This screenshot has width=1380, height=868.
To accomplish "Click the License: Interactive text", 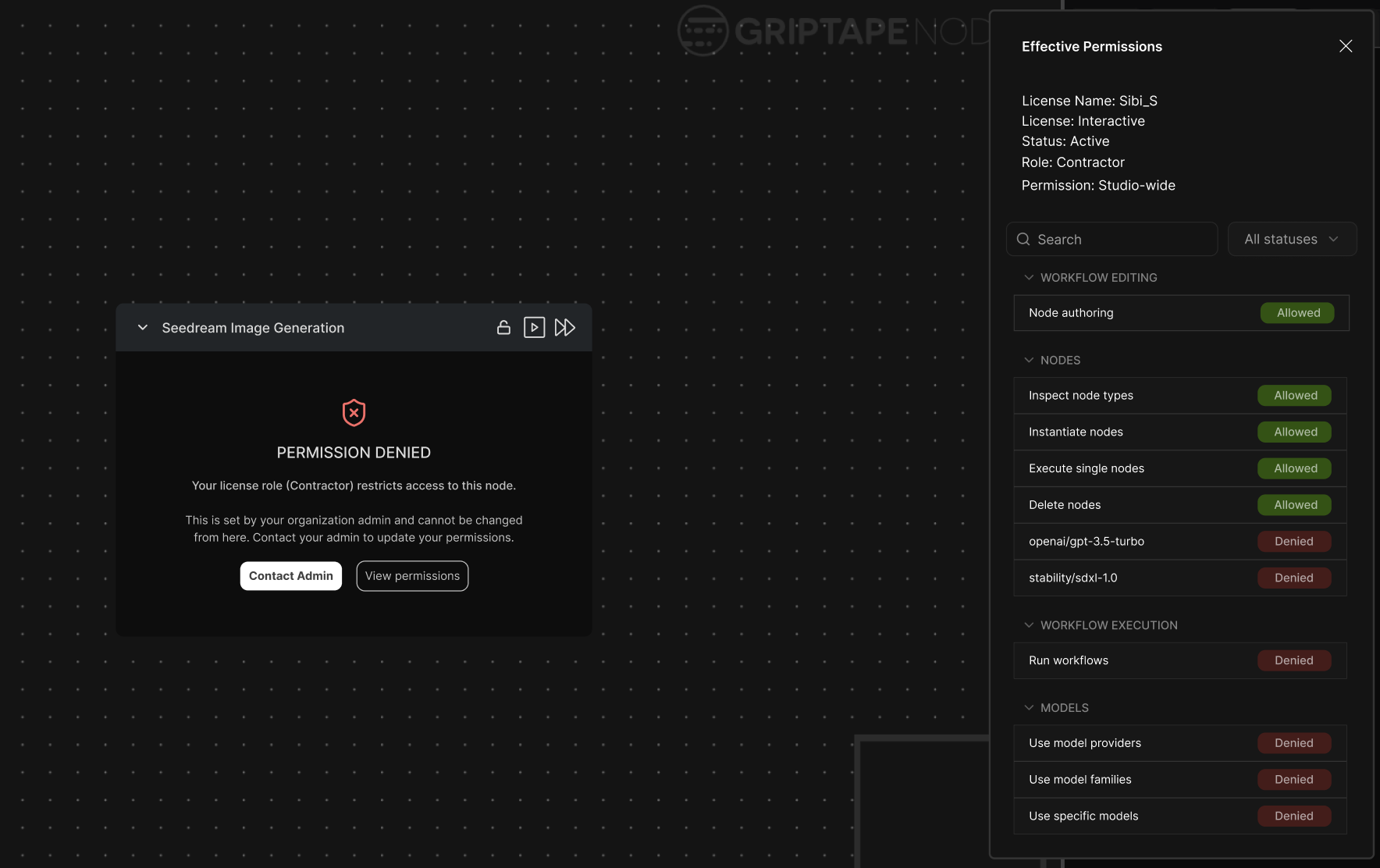I will click(1083, 121).
